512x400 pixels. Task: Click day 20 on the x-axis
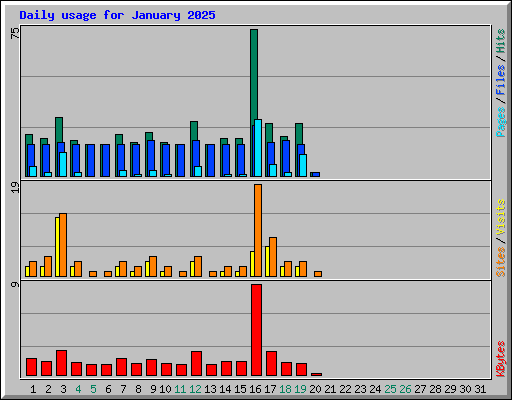tap(315, 389)
